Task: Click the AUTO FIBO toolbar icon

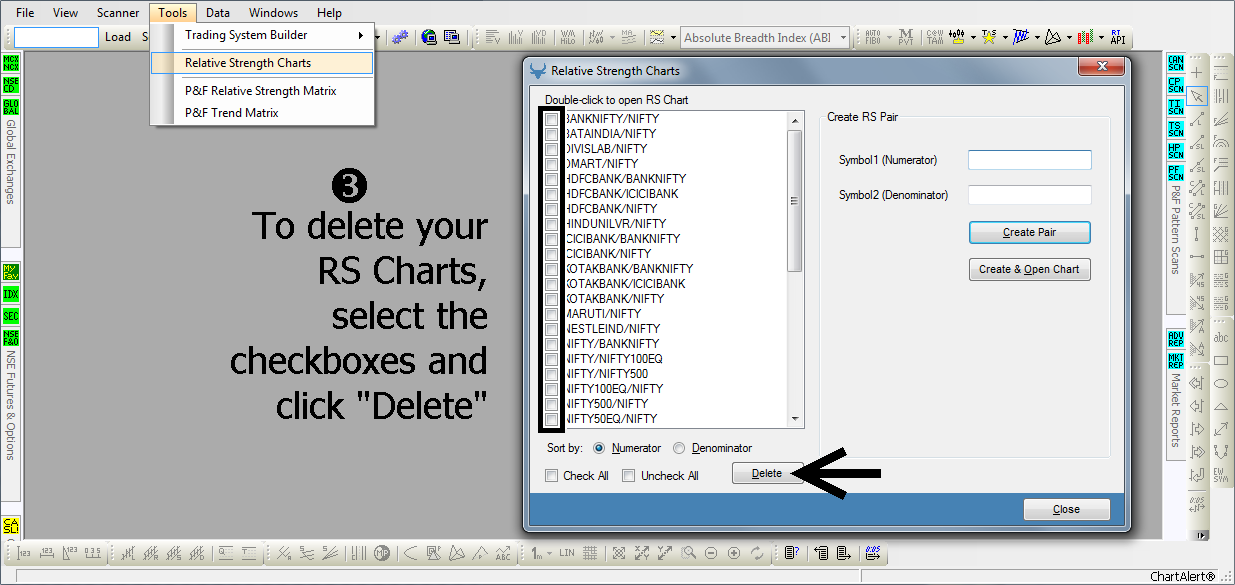Action: tap(872, 37)
